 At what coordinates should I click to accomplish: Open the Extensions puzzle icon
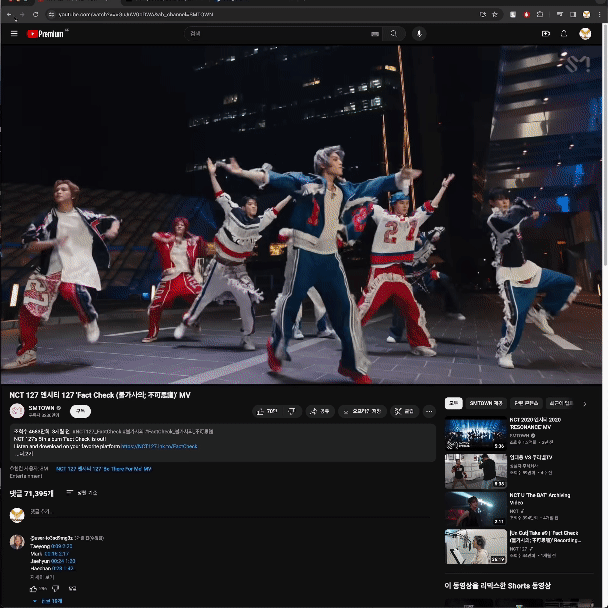(540, 14)
